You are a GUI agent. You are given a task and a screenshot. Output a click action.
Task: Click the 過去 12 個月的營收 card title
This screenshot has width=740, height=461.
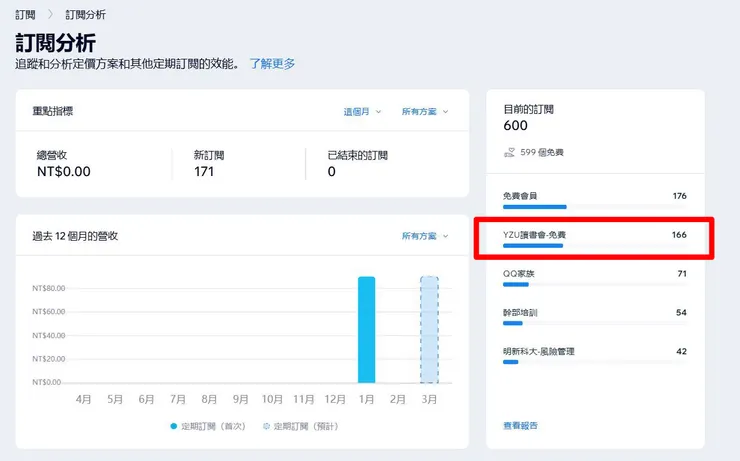(75, 236)
